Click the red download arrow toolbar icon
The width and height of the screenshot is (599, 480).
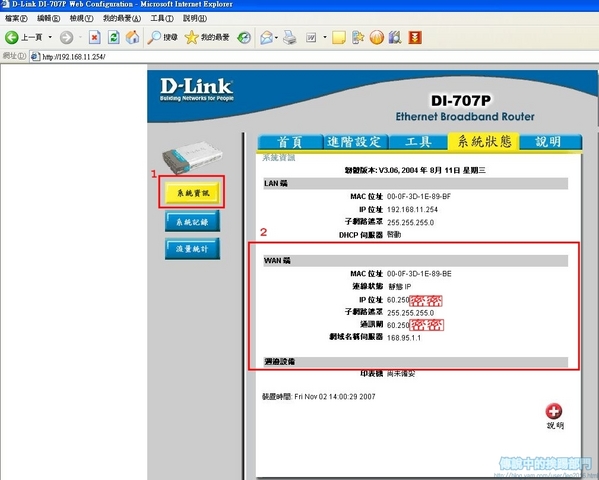415,37
